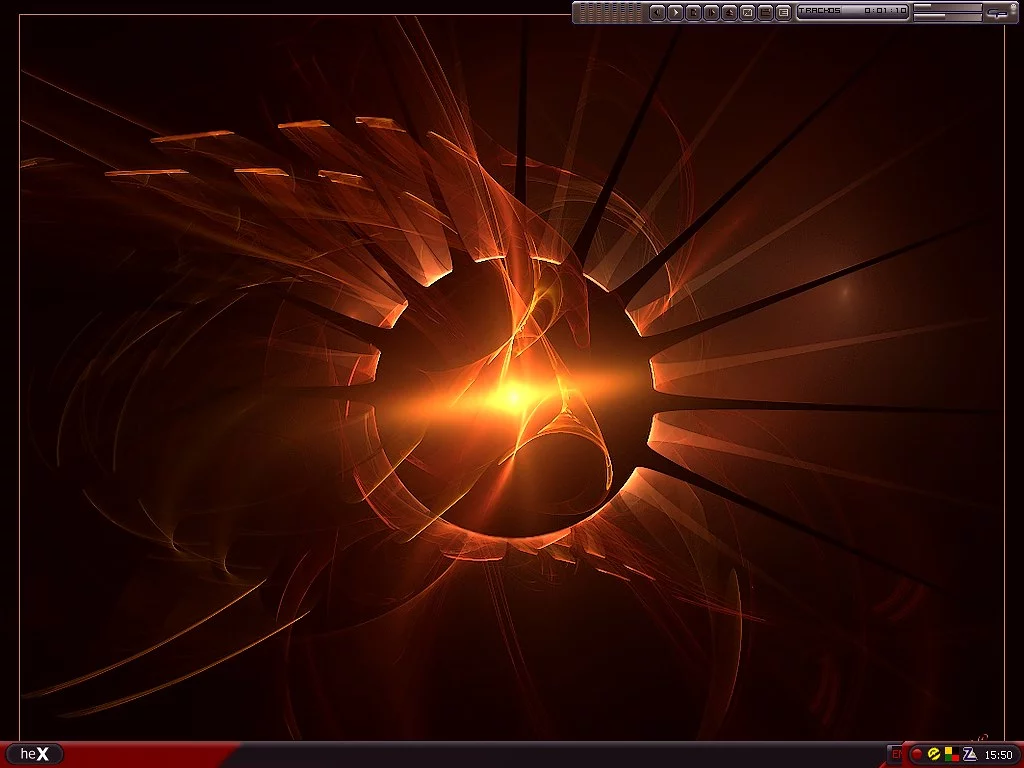1024x768 pixels.
Task: Click the ridged grip on player's left
Action: coord(609,12)
